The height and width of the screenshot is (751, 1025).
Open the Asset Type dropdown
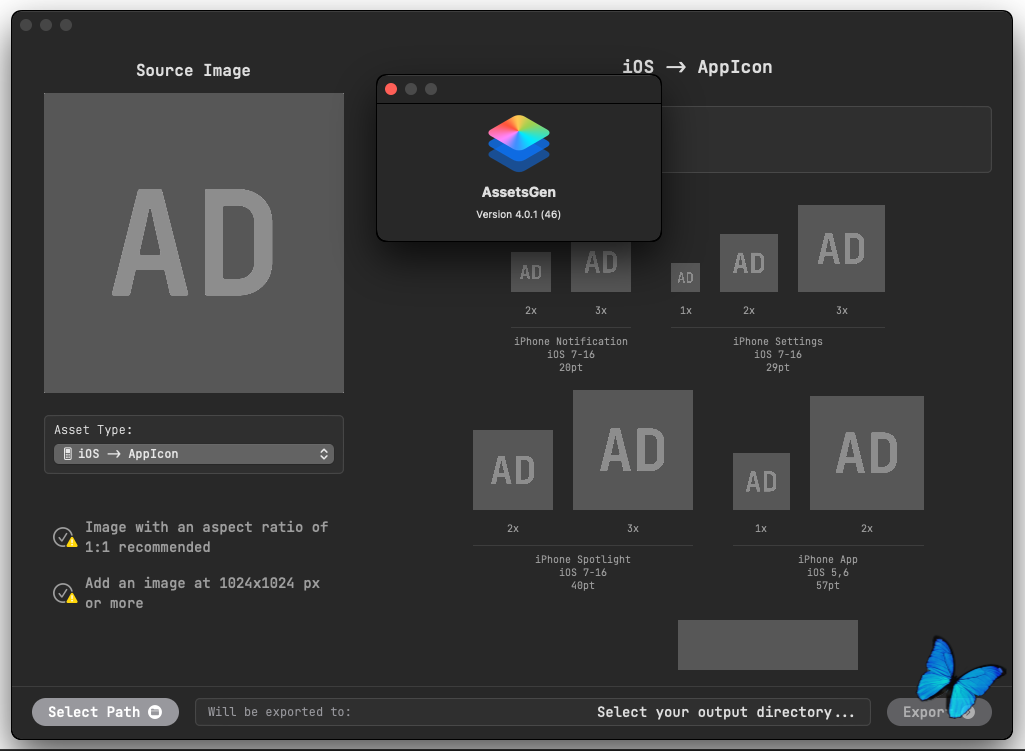click(x=193, y=454)
